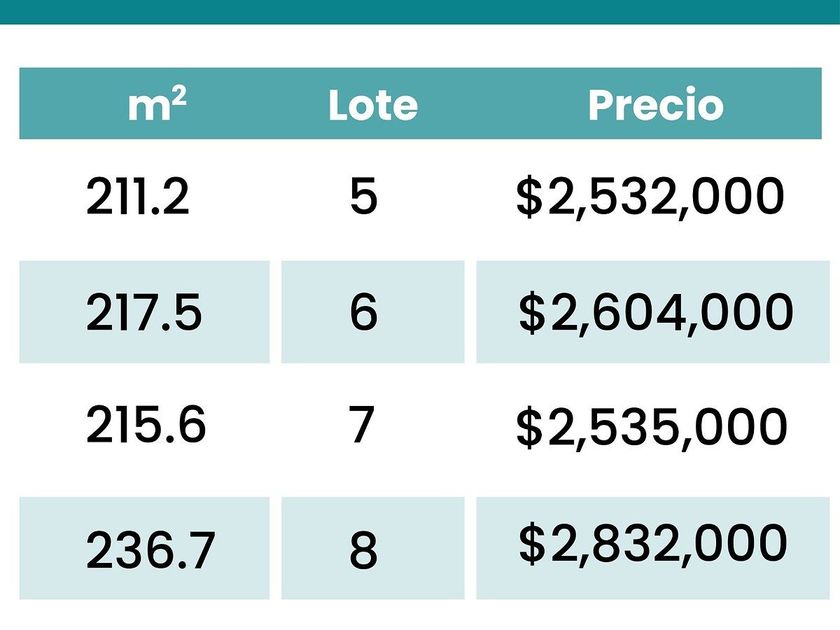The width and height of the screenshot is (840, 630).
Task: Click the m² column header
Action: 157,104
